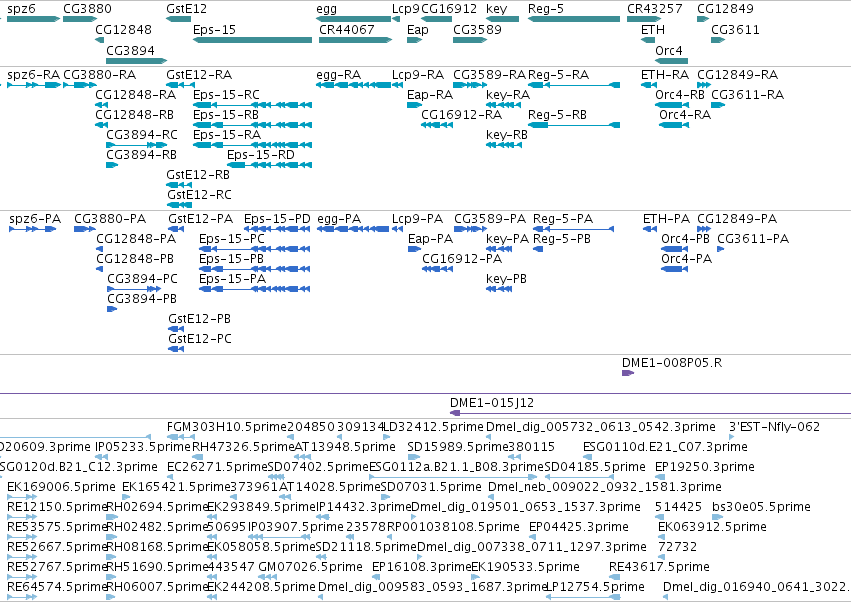This screenshot has height=602, width=851.
Task: Click the CR43257 gene label
Action: click(x=655, y=9)
